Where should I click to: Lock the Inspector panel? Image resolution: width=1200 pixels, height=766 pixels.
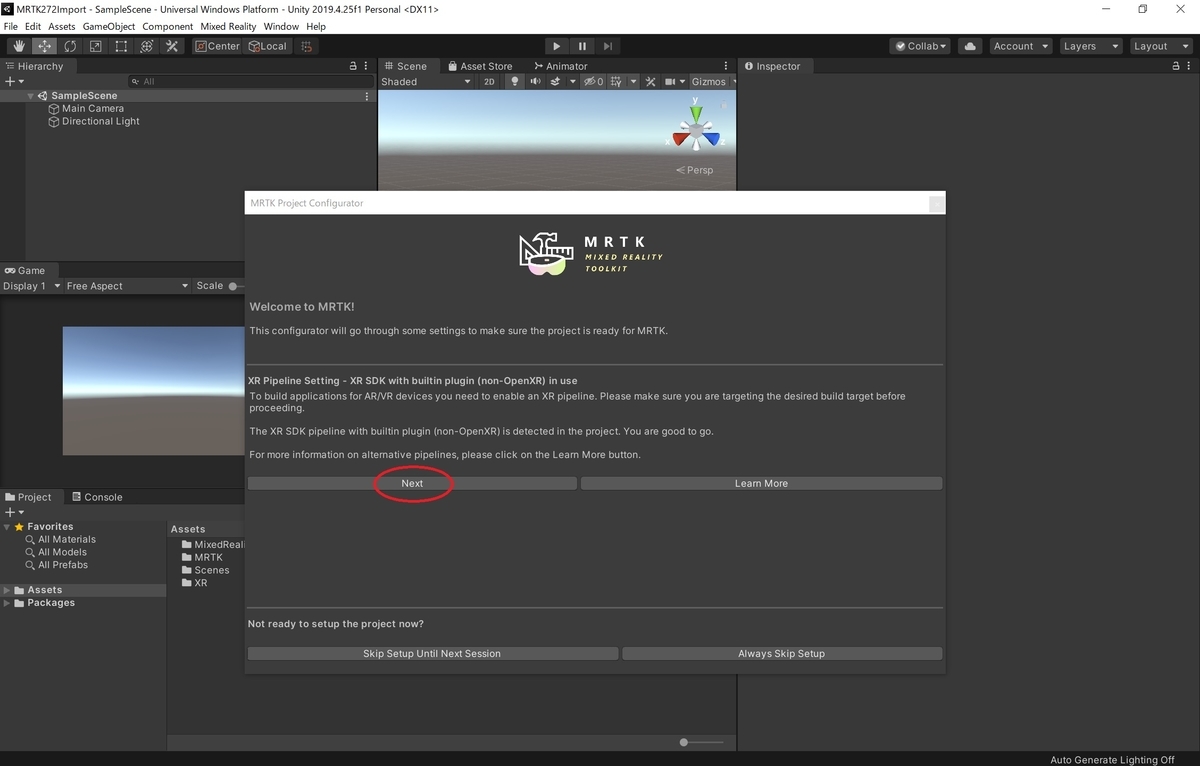pyautogui.click(x=1174, y=66)
